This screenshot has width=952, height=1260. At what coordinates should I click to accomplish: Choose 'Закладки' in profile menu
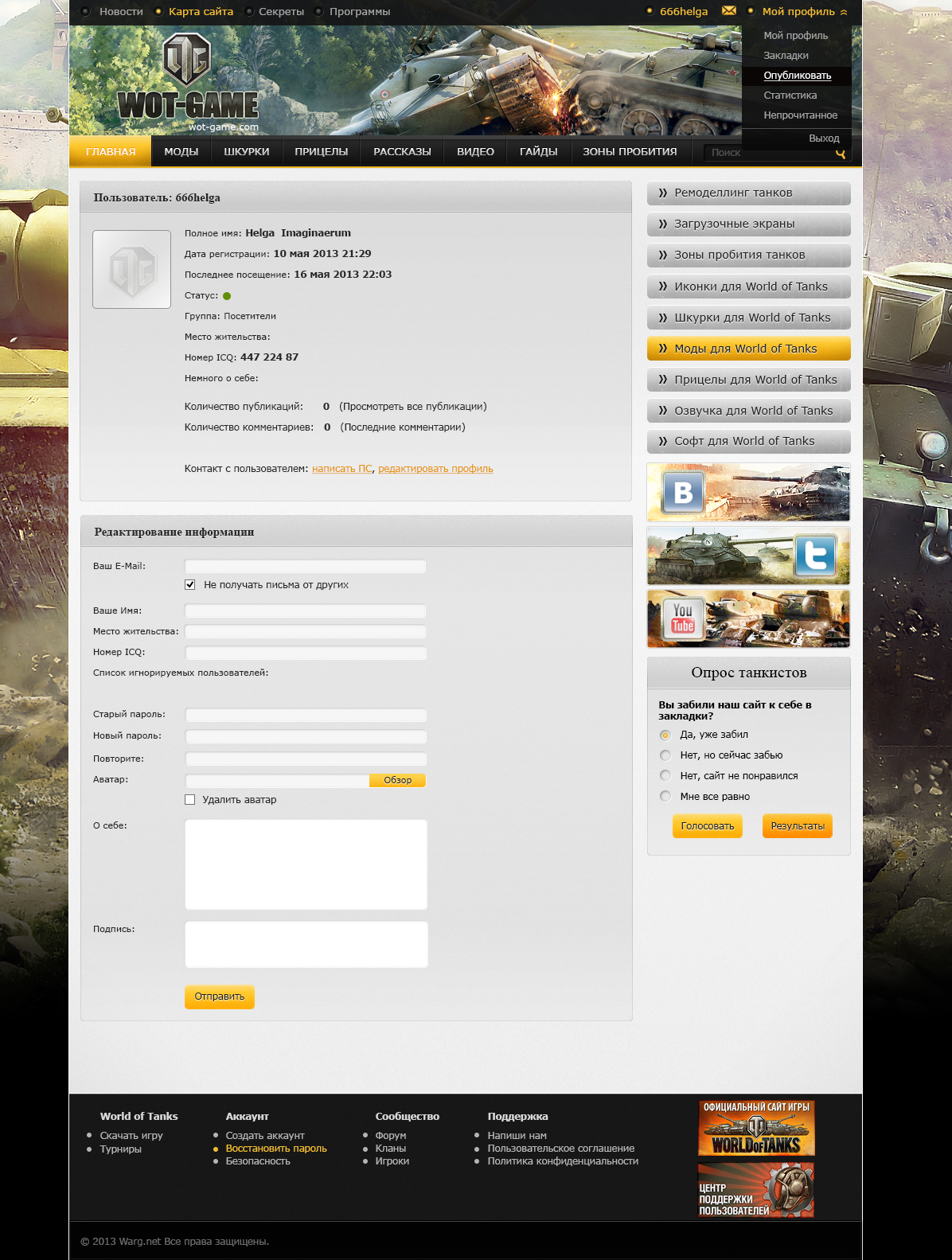[x=786, y=55]
